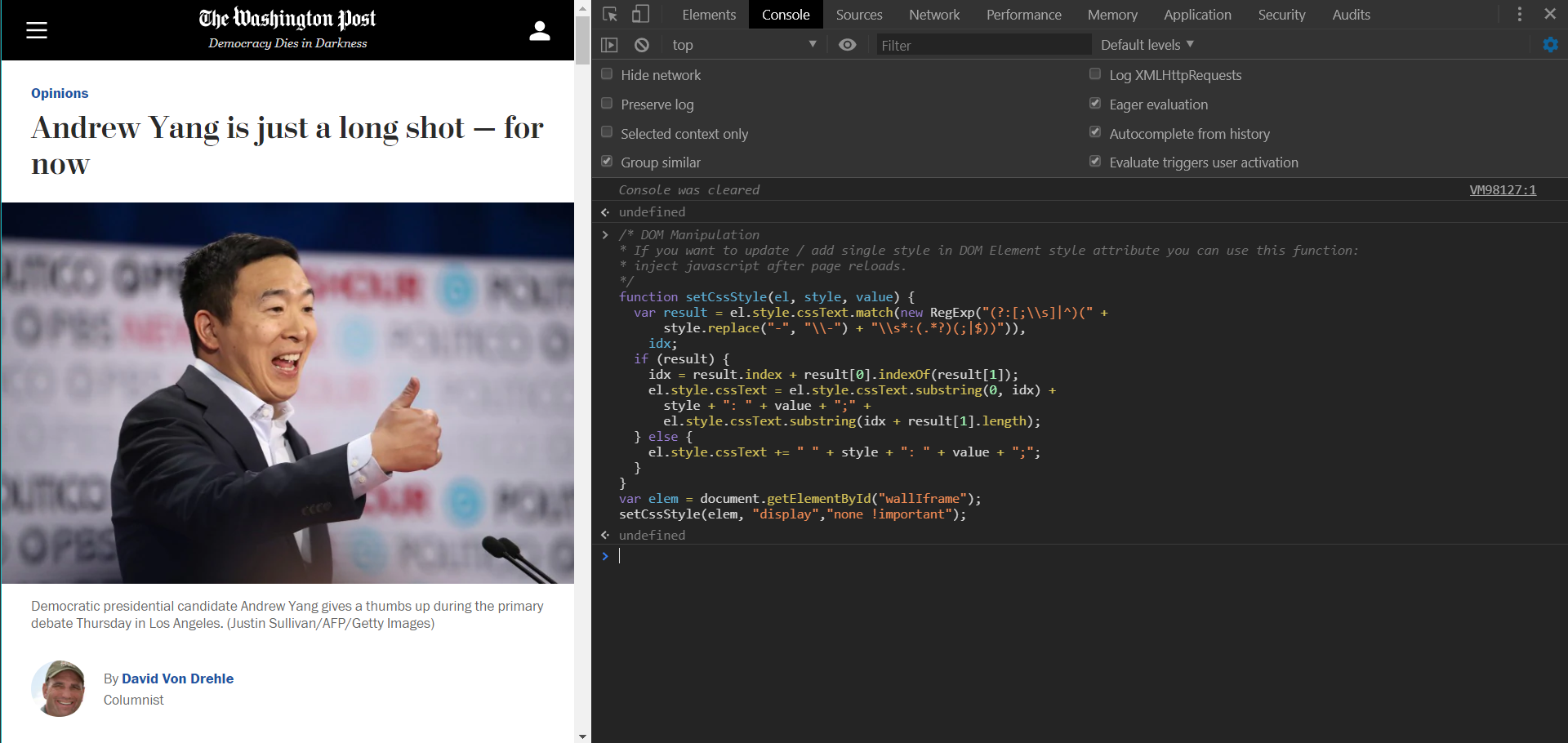Open the user account profile icon
This screenshot has height=743, width=1568.
coord(539,31)
